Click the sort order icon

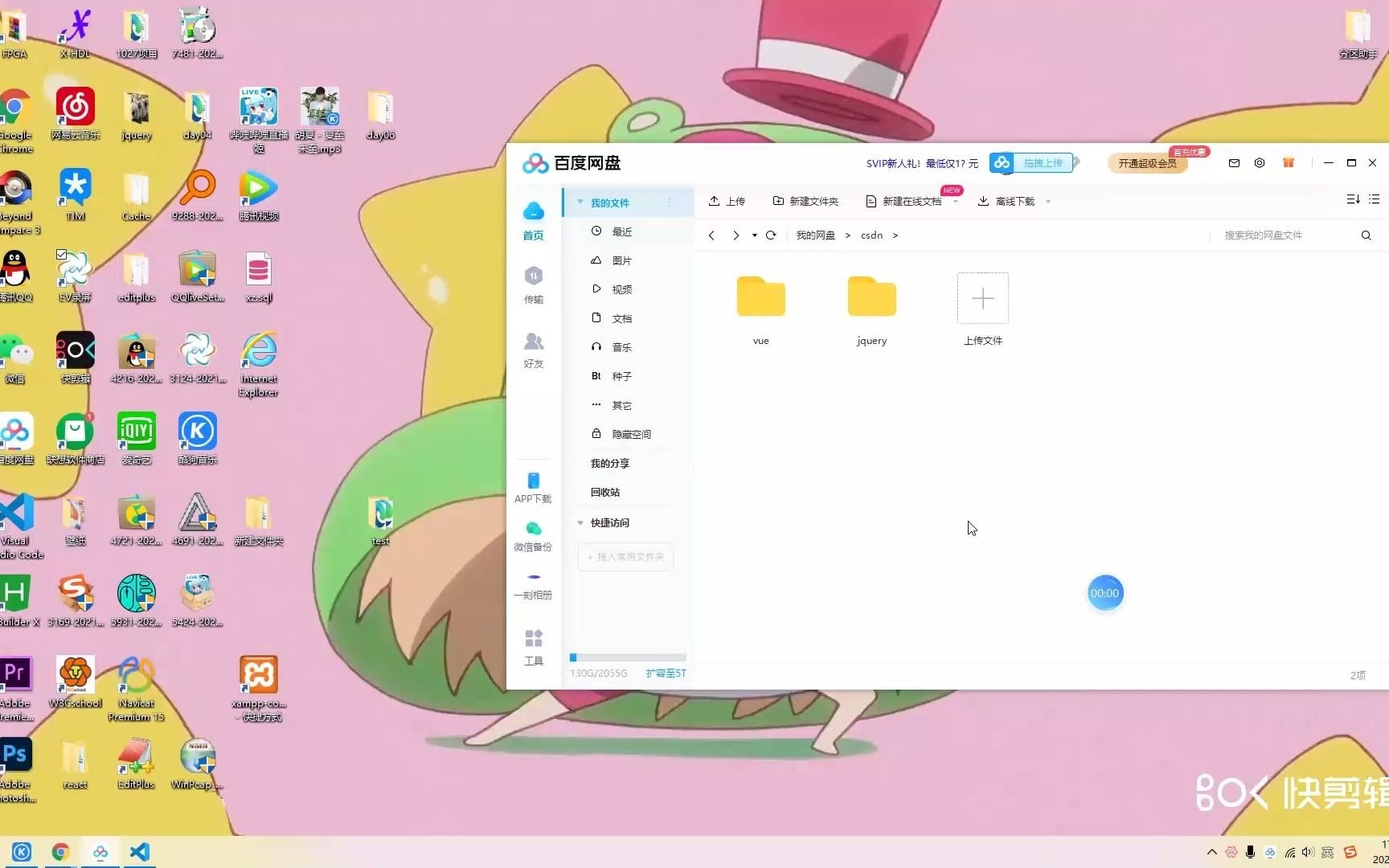click(1353, 199)
